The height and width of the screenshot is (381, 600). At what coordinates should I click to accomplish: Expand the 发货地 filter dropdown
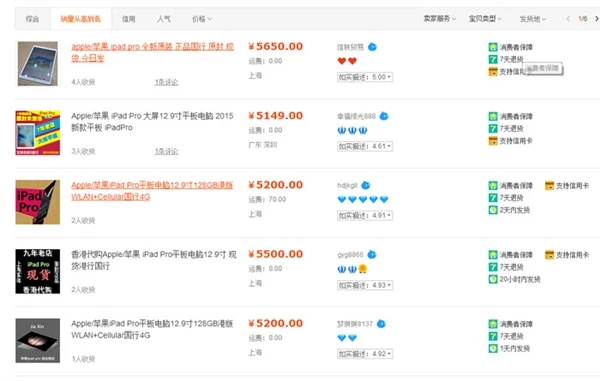point(532,19)
